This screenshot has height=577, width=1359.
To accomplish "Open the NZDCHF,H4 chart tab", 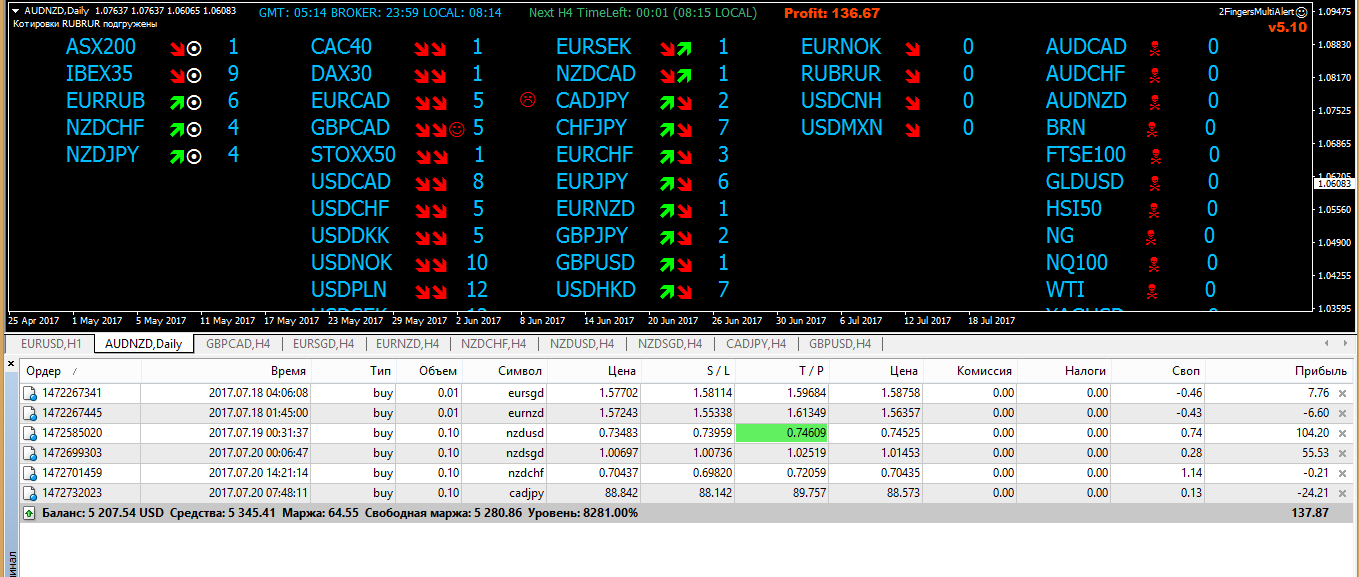I will point(493,344).
